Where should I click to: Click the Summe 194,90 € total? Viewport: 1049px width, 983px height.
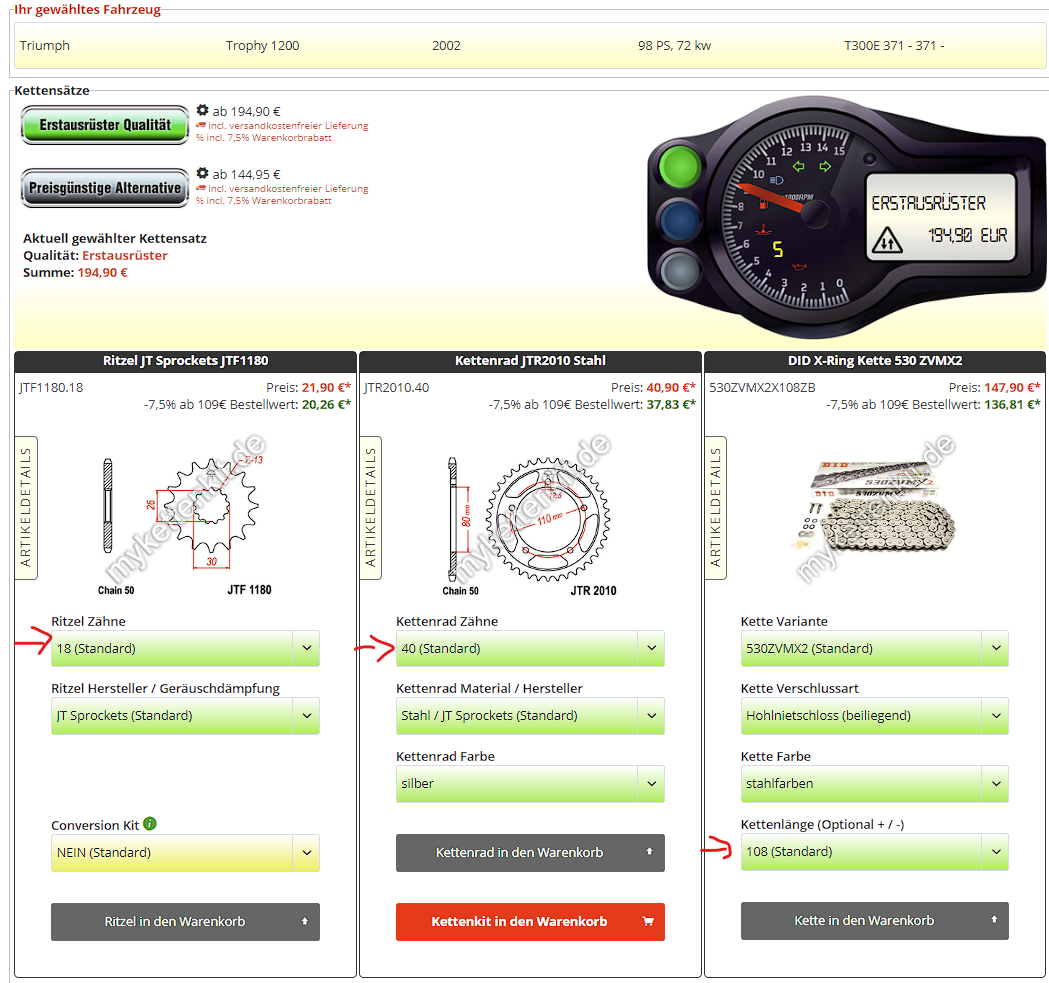[76, 272]
